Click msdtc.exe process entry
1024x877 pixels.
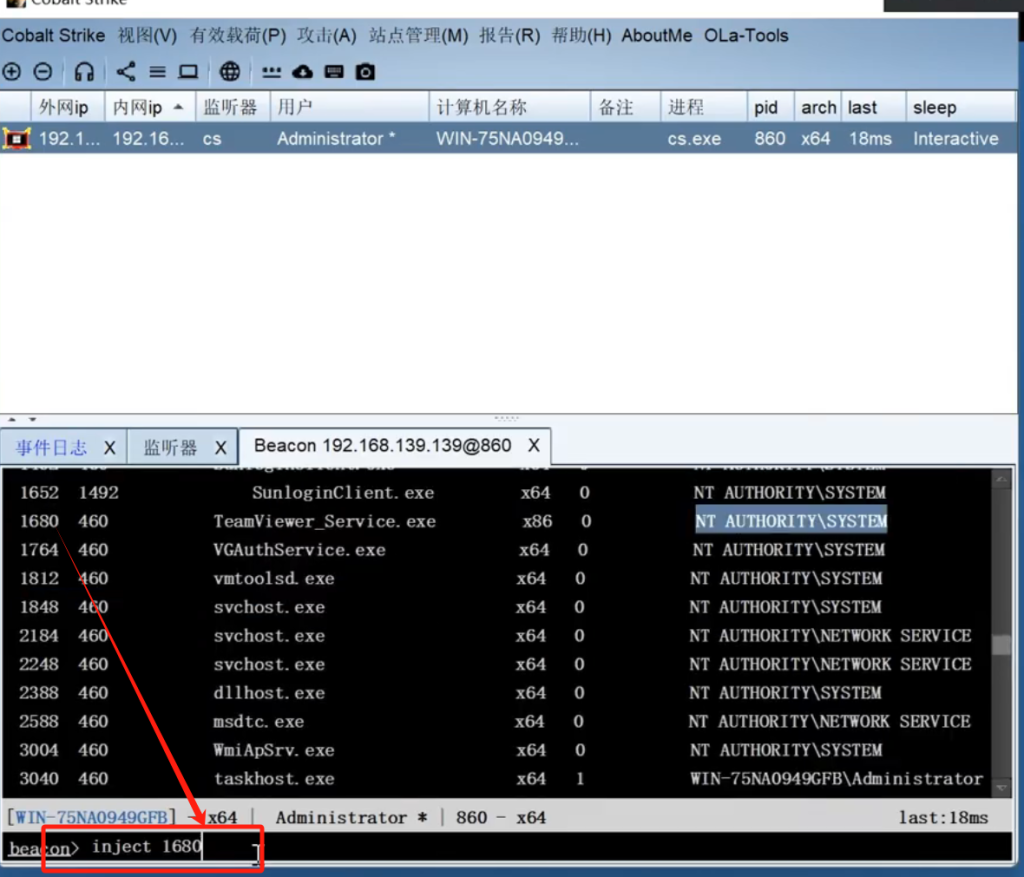[258, 722]
